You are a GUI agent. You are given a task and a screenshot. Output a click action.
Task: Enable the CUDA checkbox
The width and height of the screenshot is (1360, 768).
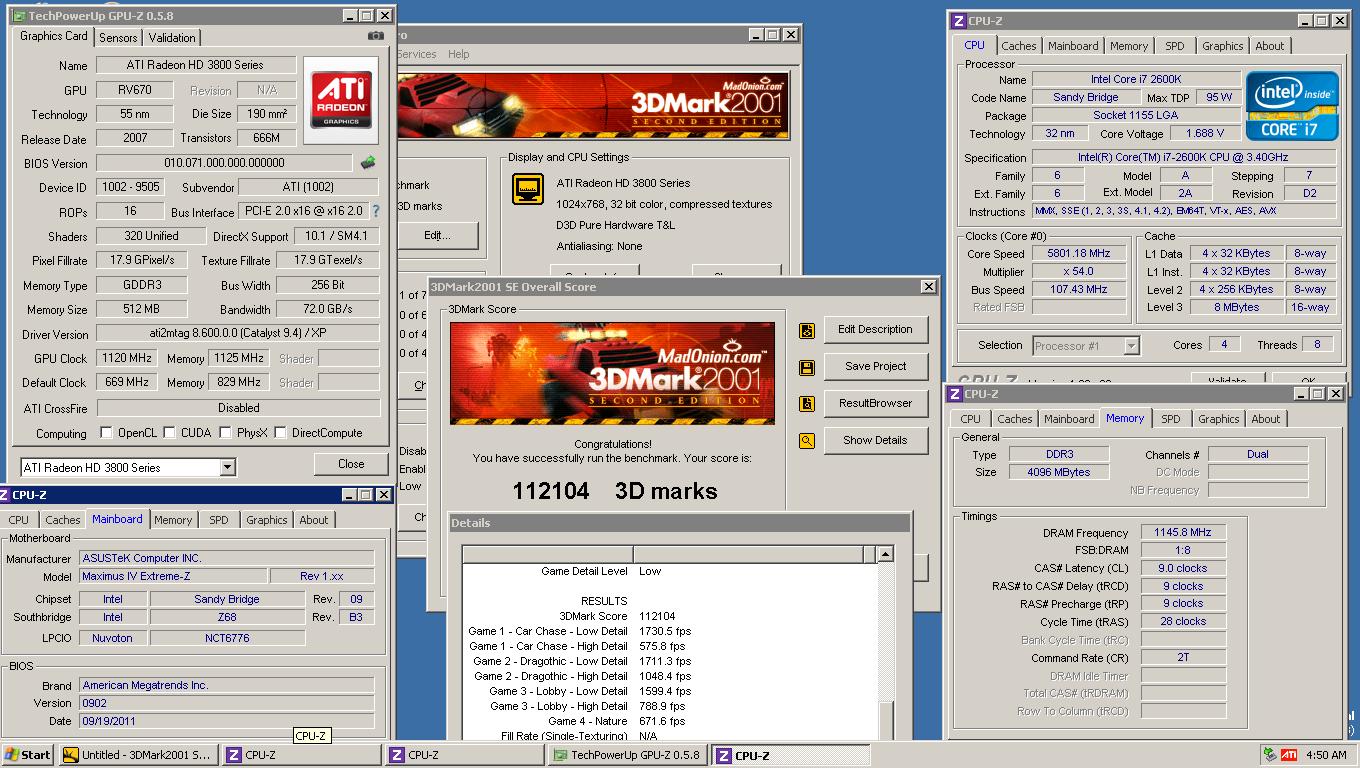coord(170,433)
